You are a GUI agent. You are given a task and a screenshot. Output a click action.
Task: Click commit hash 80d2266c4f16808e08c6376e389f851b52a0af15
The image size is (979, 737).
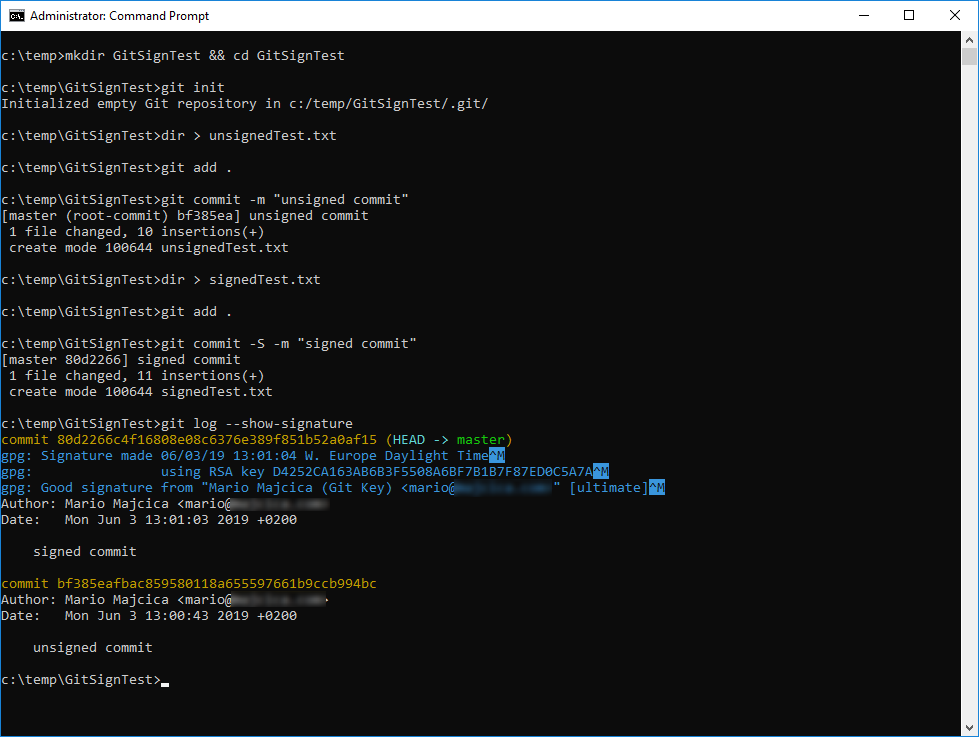tap(217, 440)
